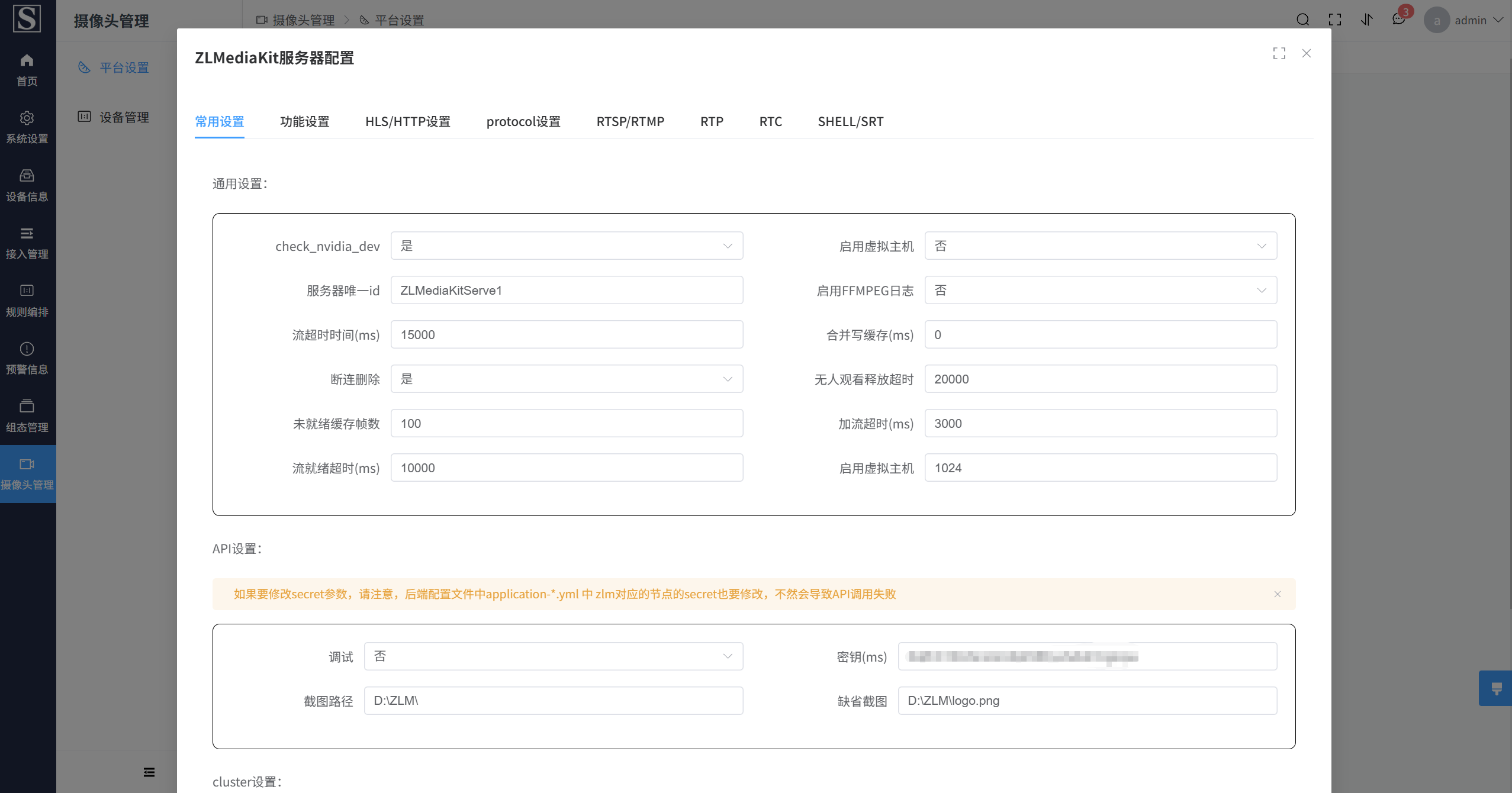Click the sidebar collapse icon at bottom
This screenshot has width=1512, height=793.
click(x=149, y=772)
